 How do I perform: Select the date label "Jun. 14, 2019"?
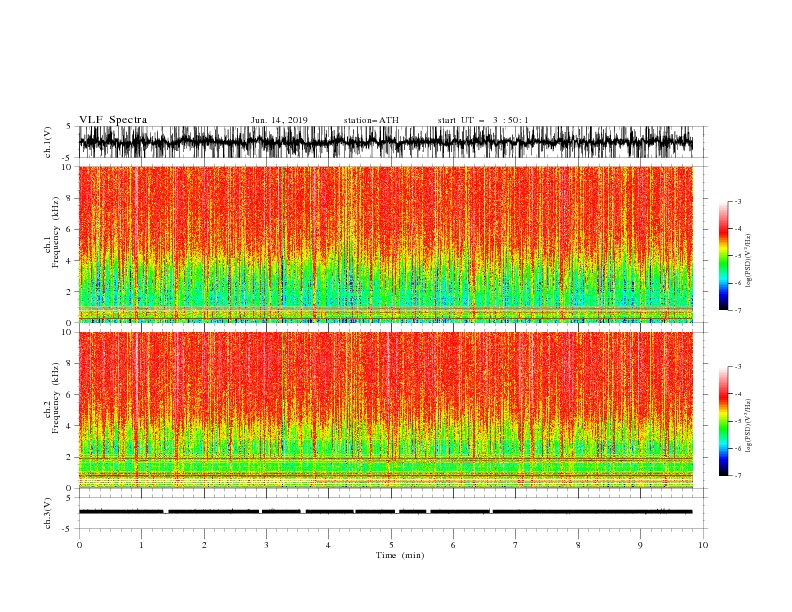pos(279,120)
